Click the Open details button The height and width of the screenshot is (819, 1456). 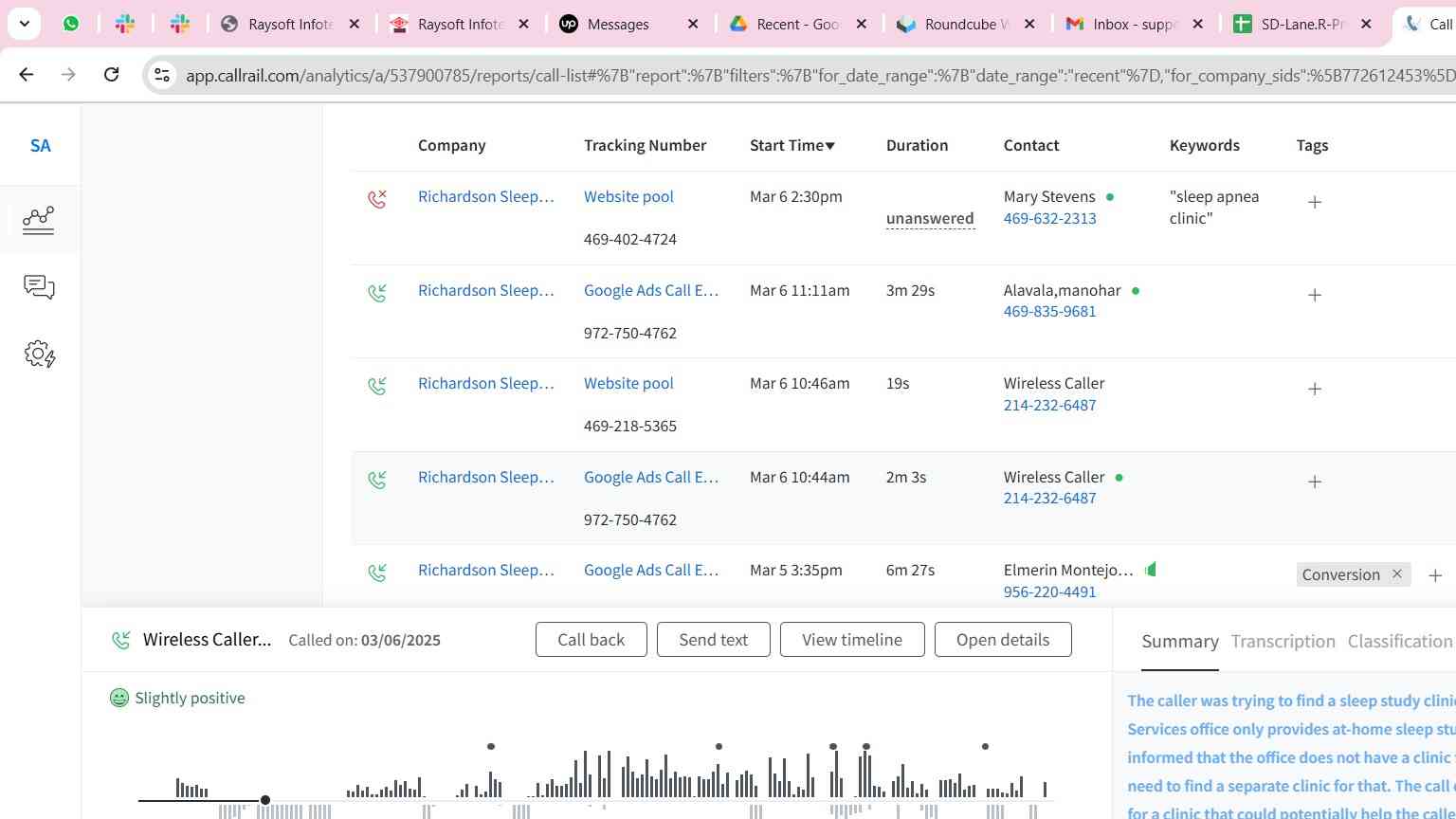1003,640
